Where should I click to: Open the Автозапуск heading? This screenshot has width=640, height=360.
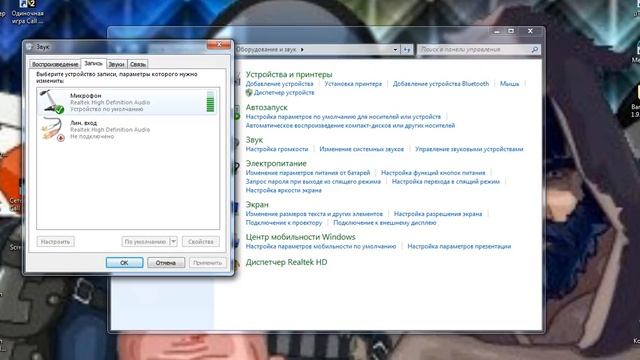pyautogui.click(x=267, y=107)
